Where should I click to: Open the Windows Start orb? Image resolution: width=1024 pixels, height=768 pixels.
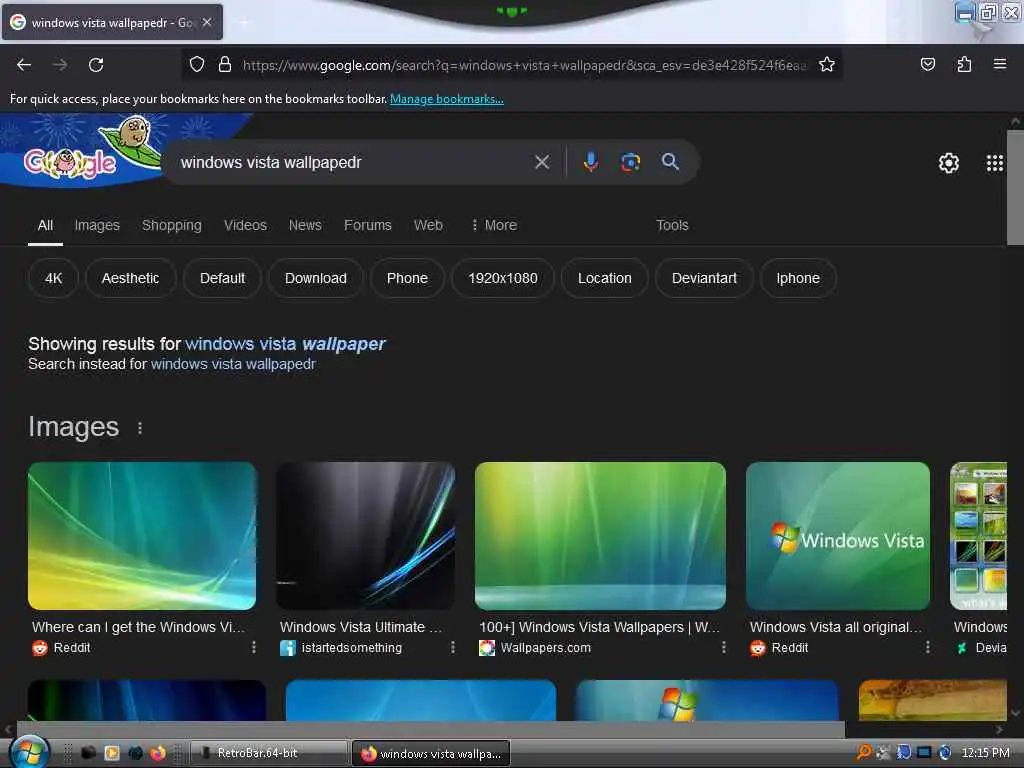29,751
